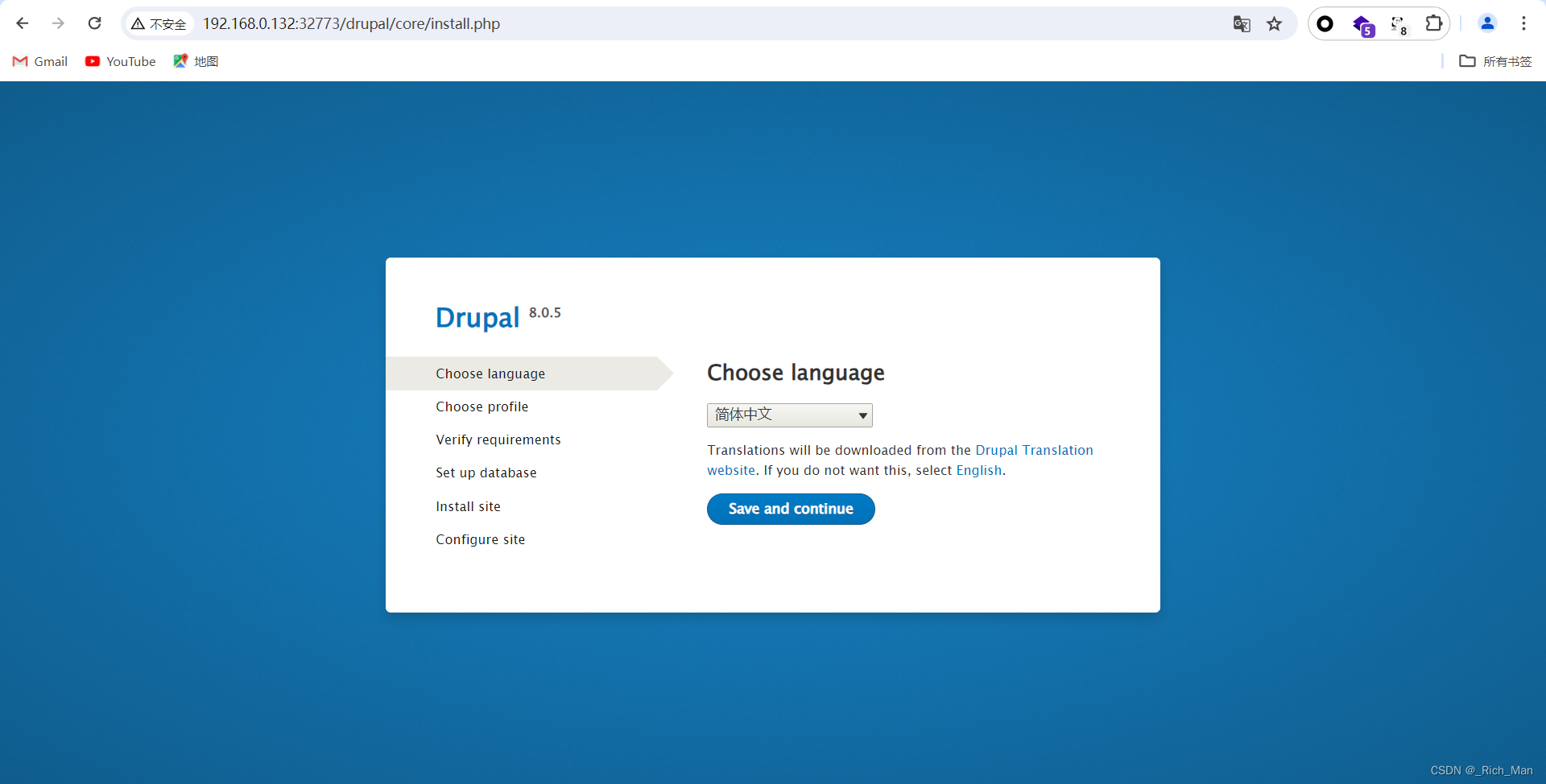Open 地图 from the bookmarks bar

(x=196, y=61)
